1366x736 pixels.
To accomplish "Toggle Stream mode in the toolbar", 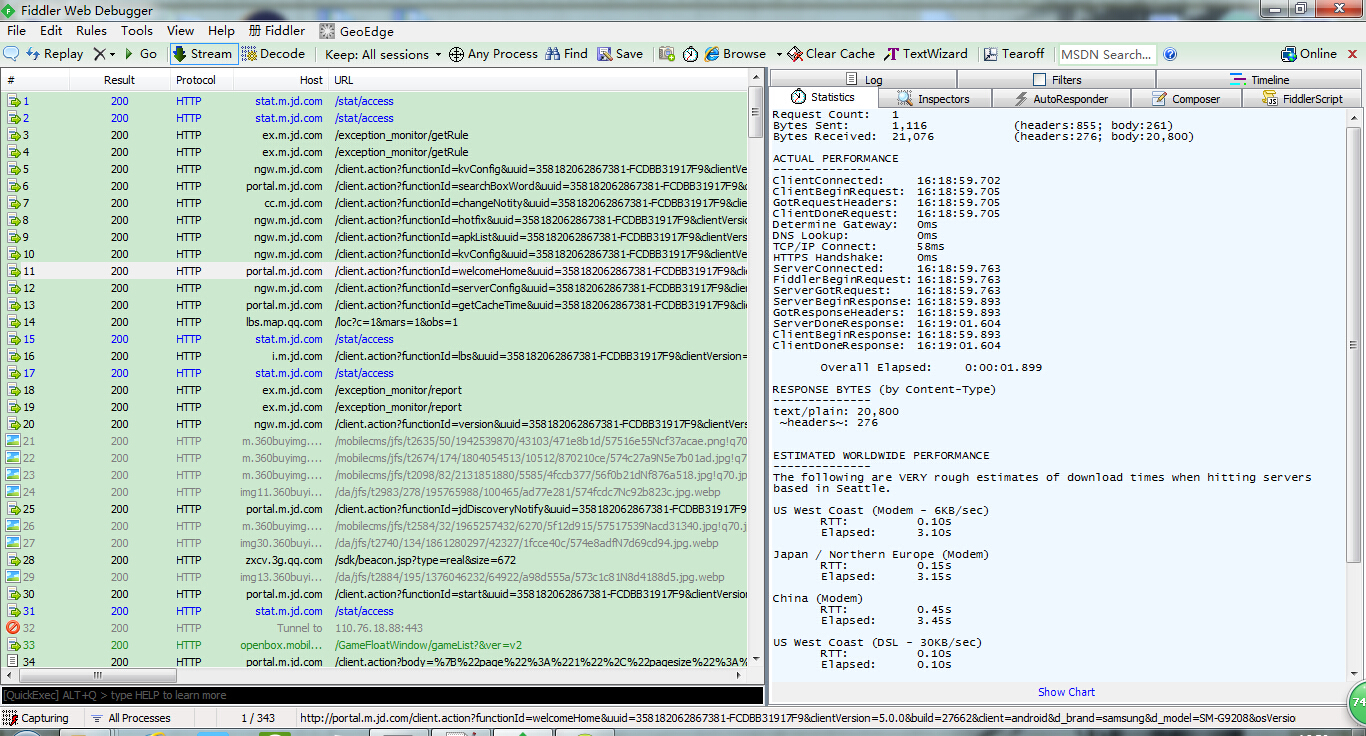I will click(202, 54).
